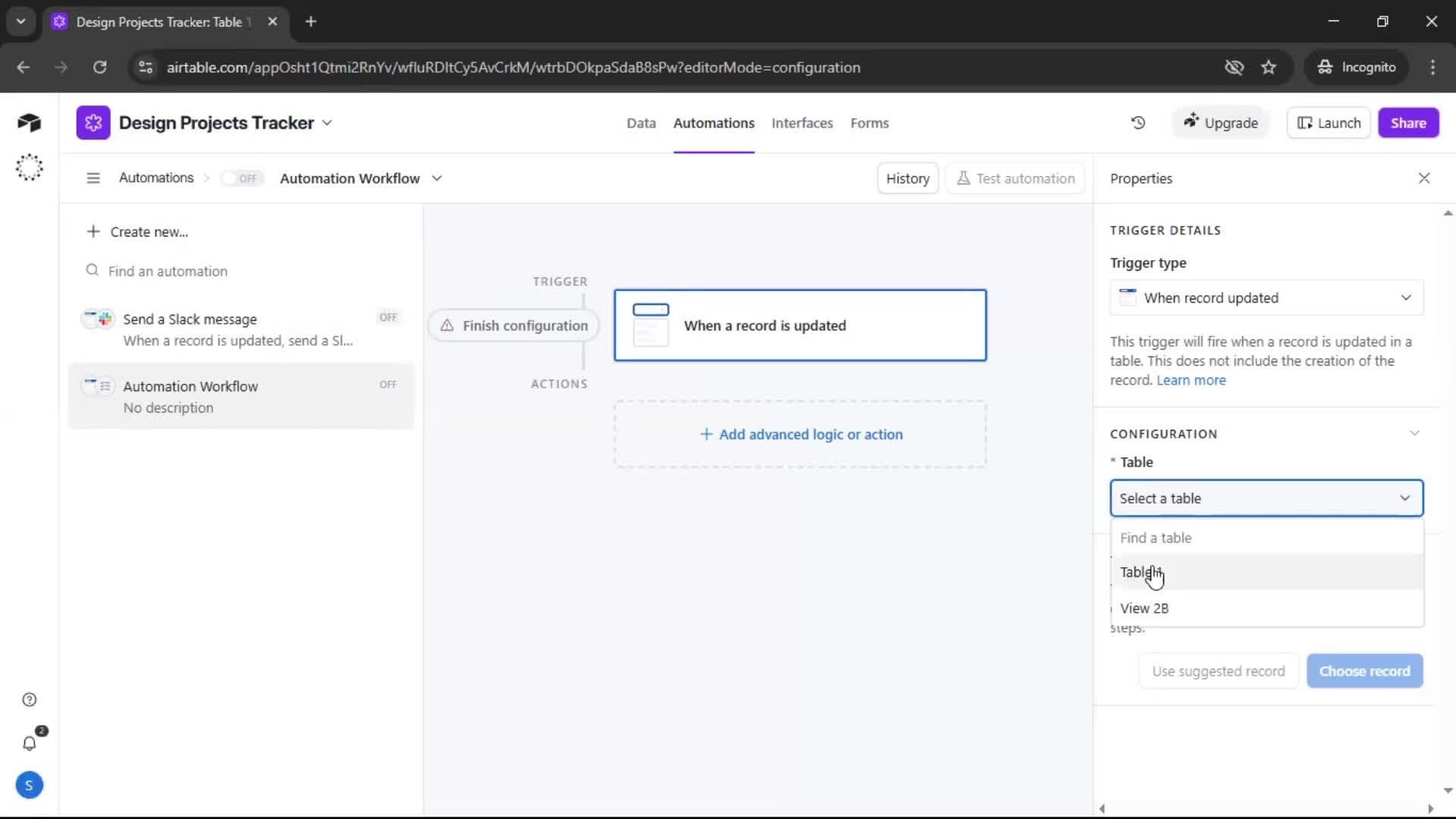Bookmark this page with star icon
The width and height of the screenshot is (1456, 819).
(1269, 67)
